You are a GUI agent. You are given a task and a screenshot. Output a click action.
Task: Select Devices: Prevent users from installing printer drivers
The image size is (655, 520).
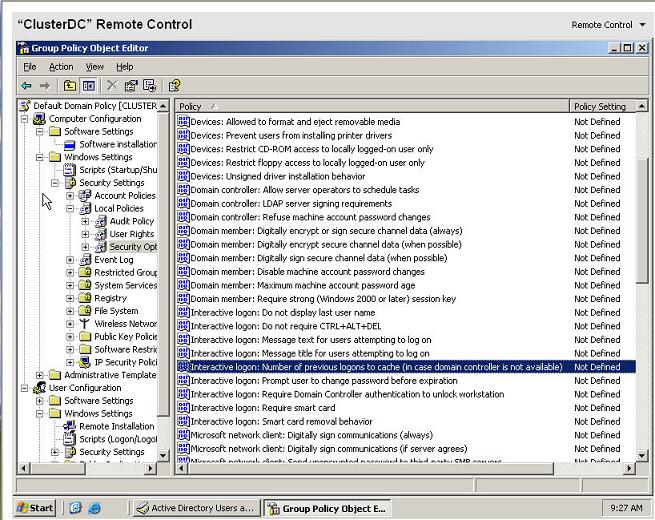[x=291, y=135]
